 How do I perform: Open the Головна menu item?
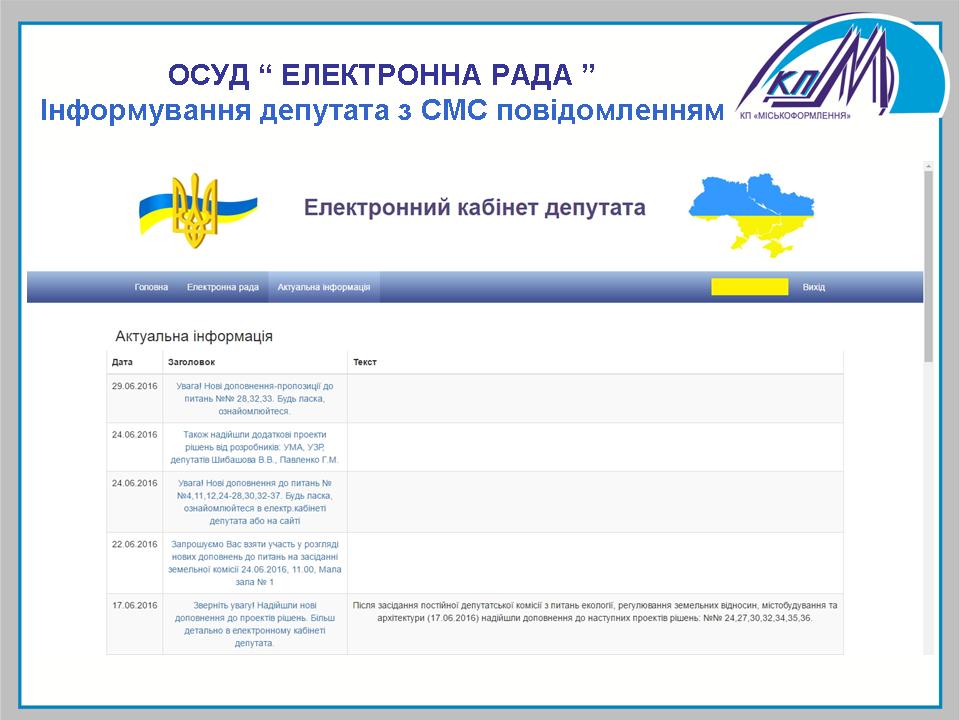pyautogui.click(x=151, y=287)
